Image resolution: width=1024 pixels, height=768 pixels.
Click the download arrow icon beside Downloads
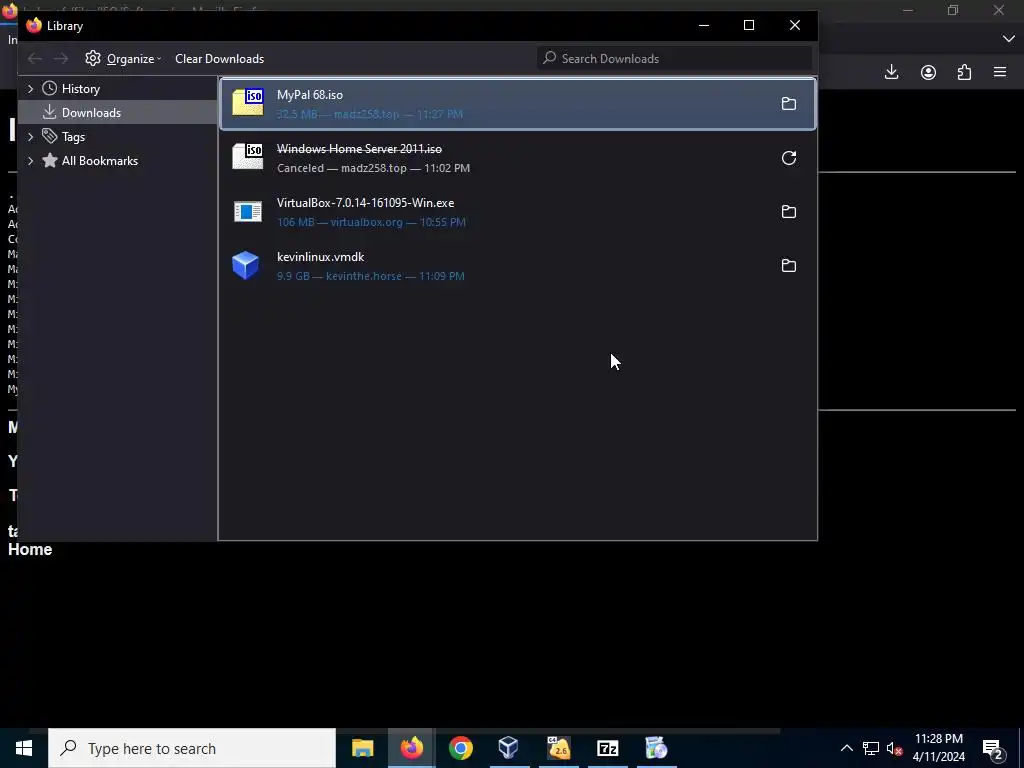[x=50, y=112]
